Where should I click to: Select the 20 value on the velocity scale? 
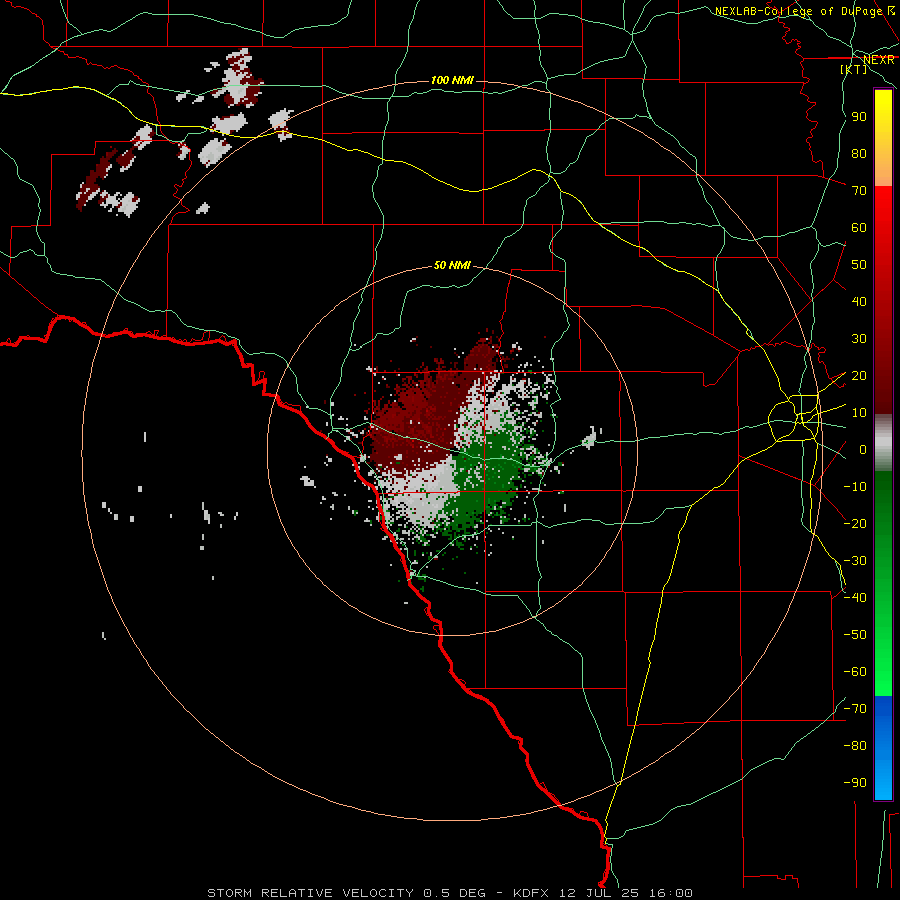click(x=859, y=376)
